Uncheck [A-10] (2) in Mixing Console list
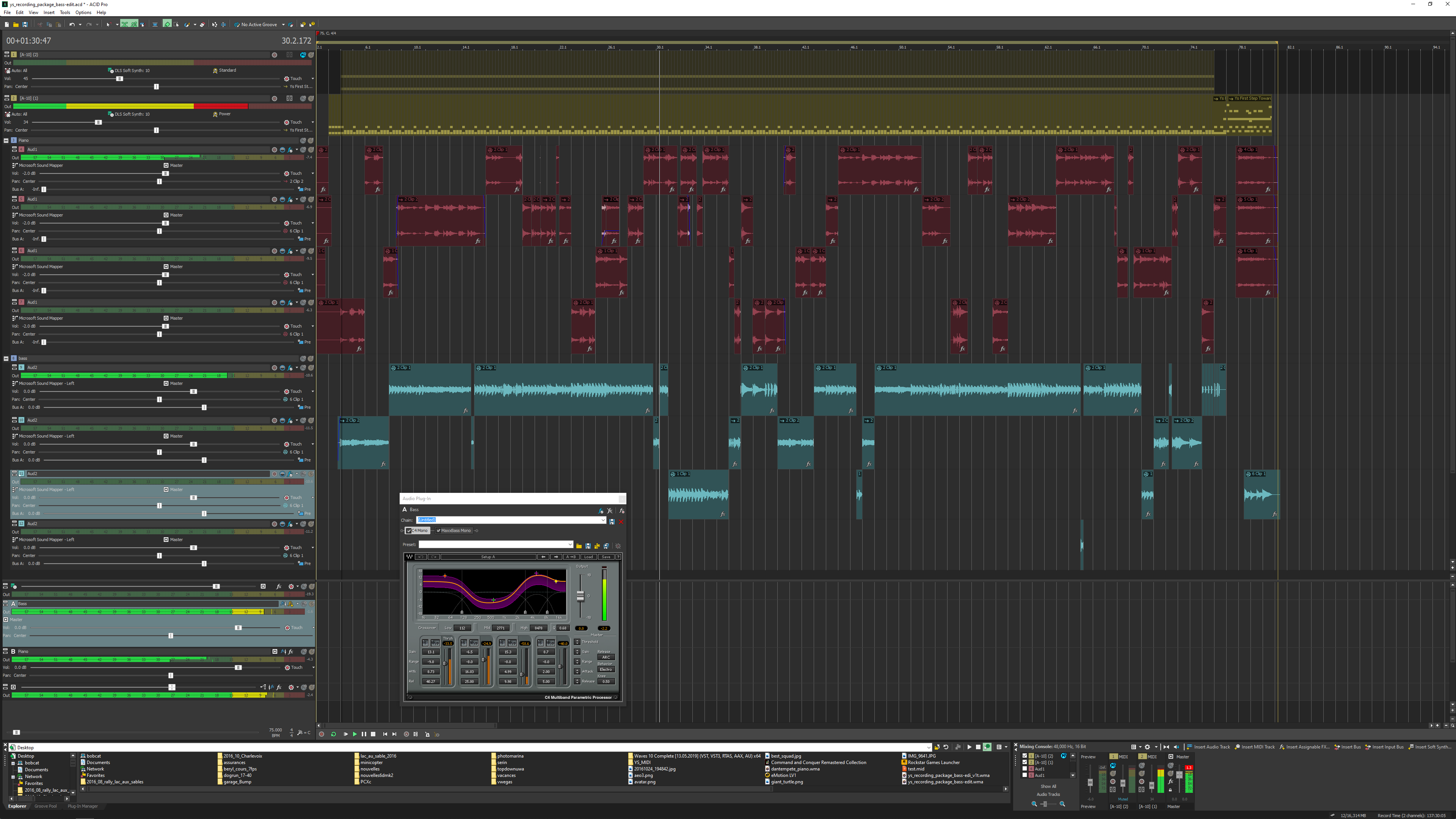Screen dimensions: 1456x819 click(x=1025, y=756)
